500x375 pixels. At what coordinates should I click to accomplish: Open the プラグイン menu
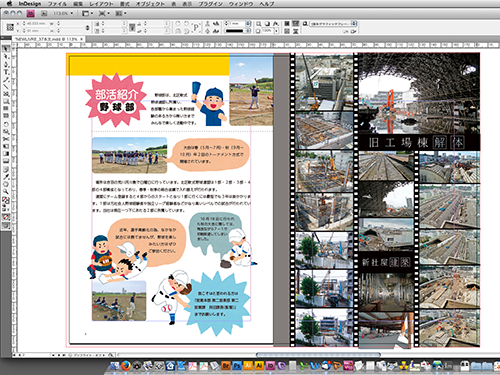(210, 4)
